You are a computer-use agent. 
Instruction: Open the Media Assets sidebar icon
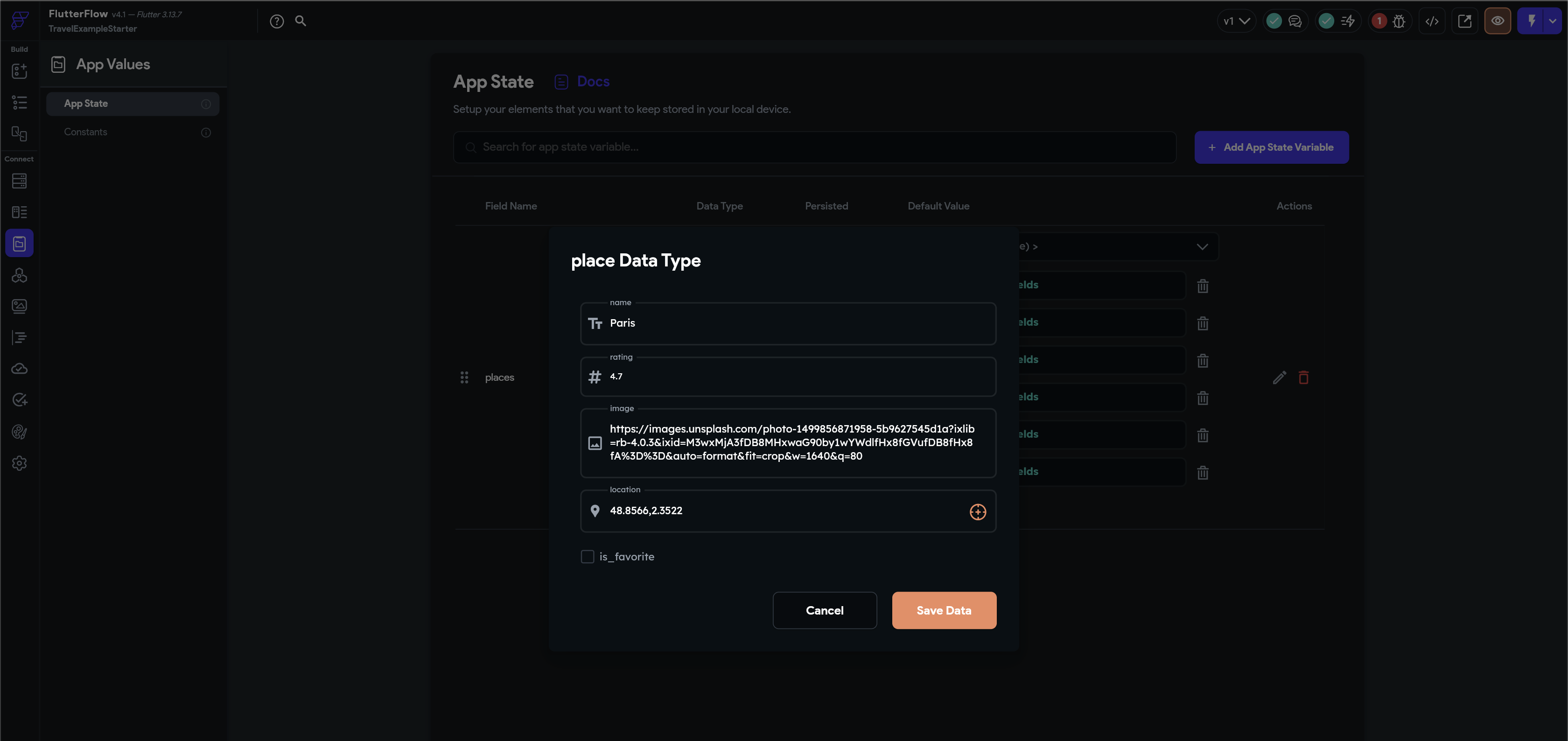[x=20, y=306]
